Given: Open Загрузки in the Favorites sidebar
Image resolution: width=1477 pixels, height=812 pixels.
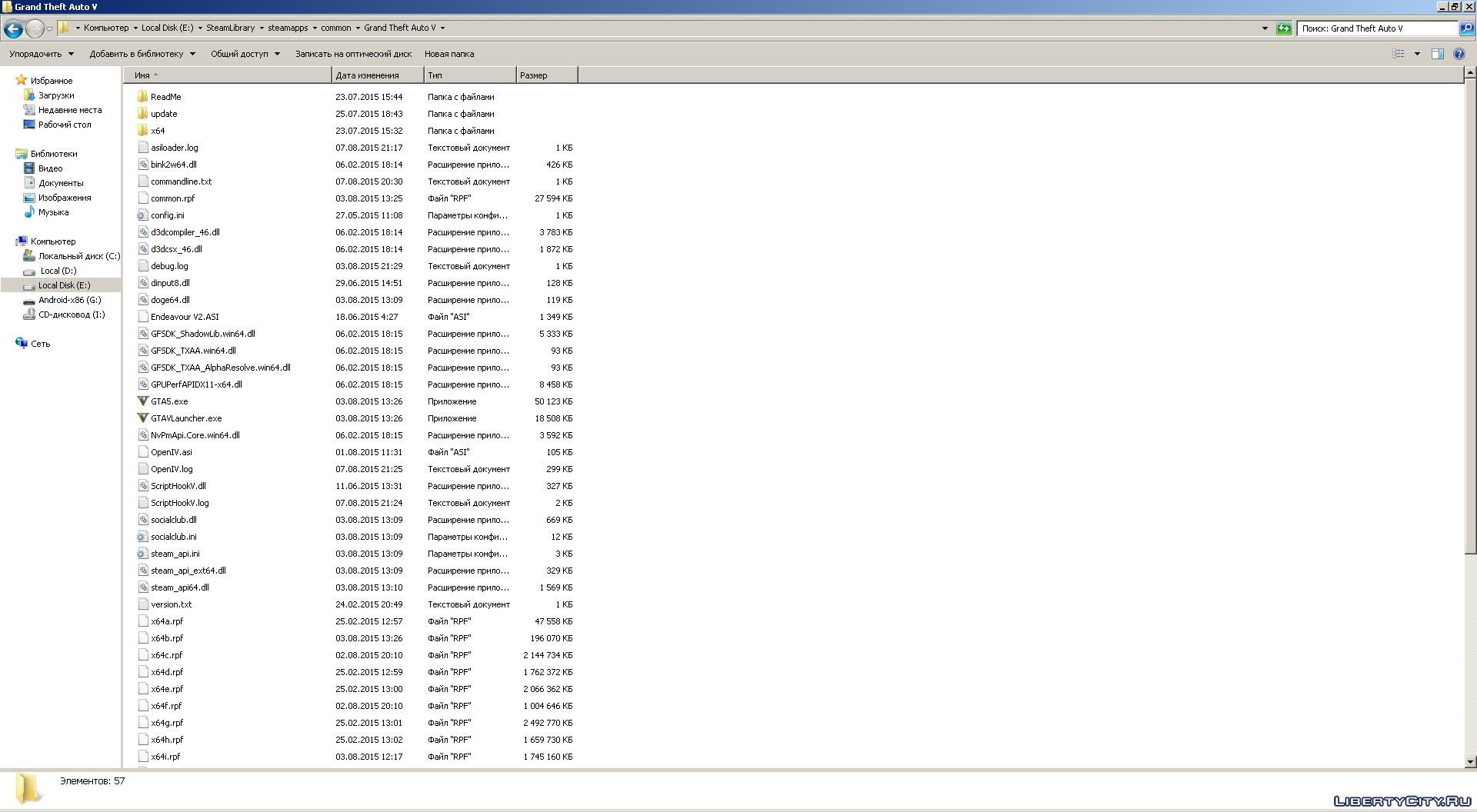Looking at the screenshot, I should pos(56,95).
